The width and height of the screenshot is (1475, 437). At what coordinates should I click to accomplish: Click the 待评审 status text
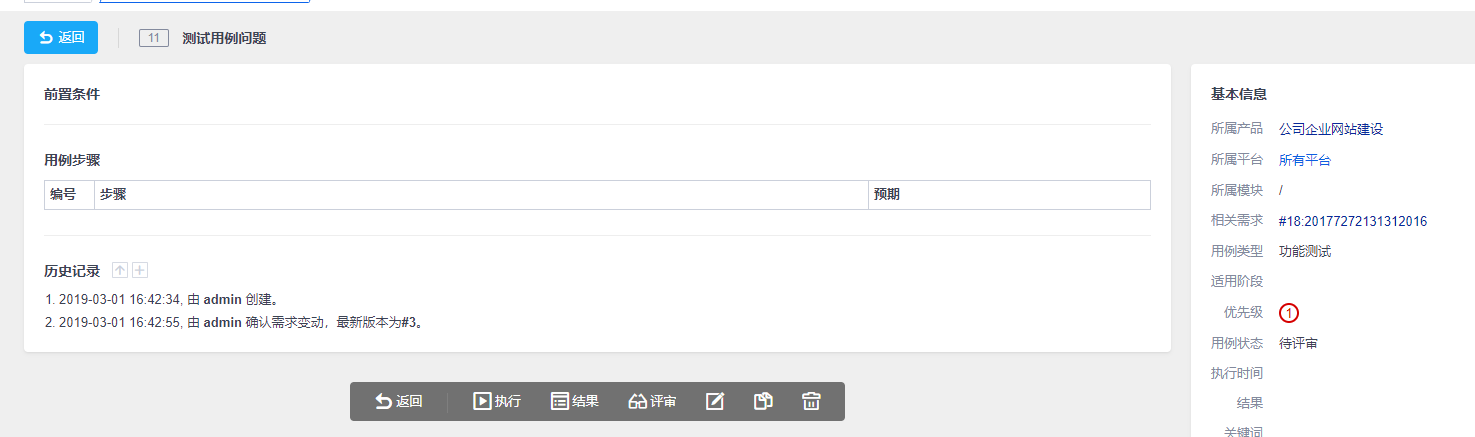tap(1298, 343)
